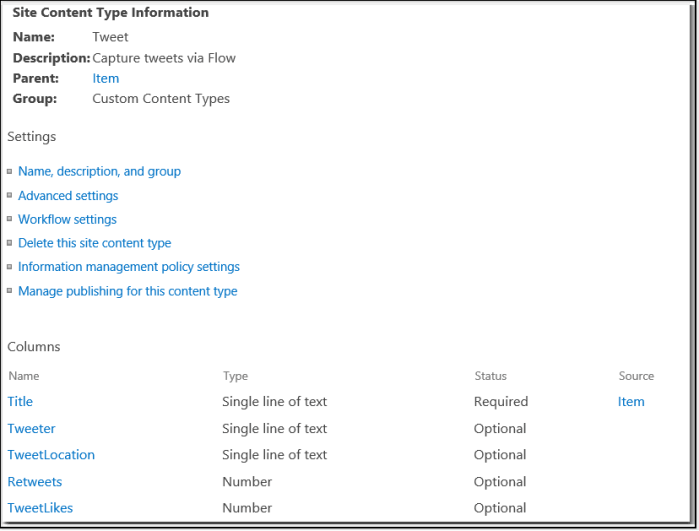This screenshot has height=531, width=699.
Task: Click Delete this site content type
Action: click(94, 243)
